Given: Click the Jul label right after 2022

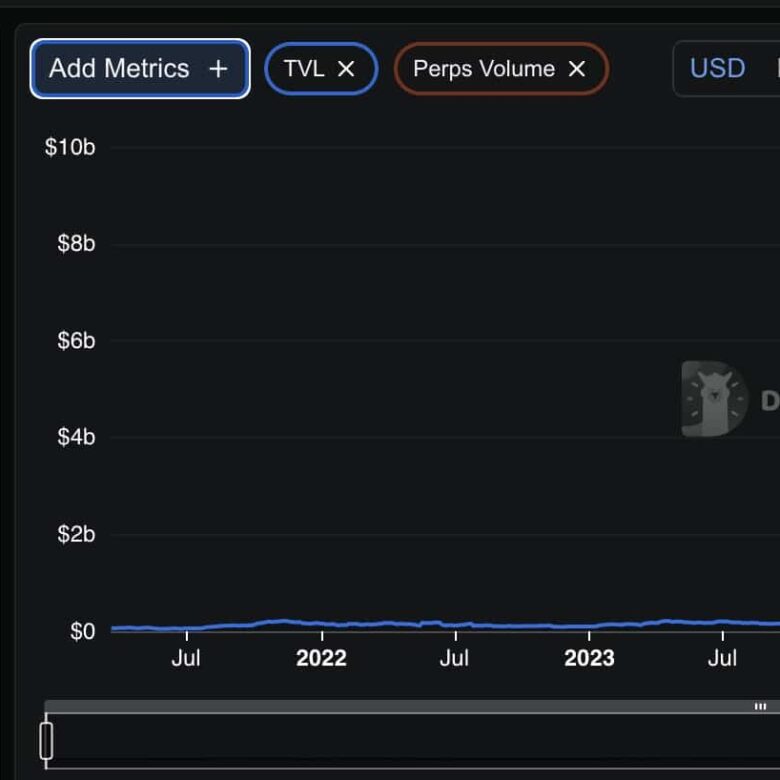Looking at the screenshot, I should point(454,658).
